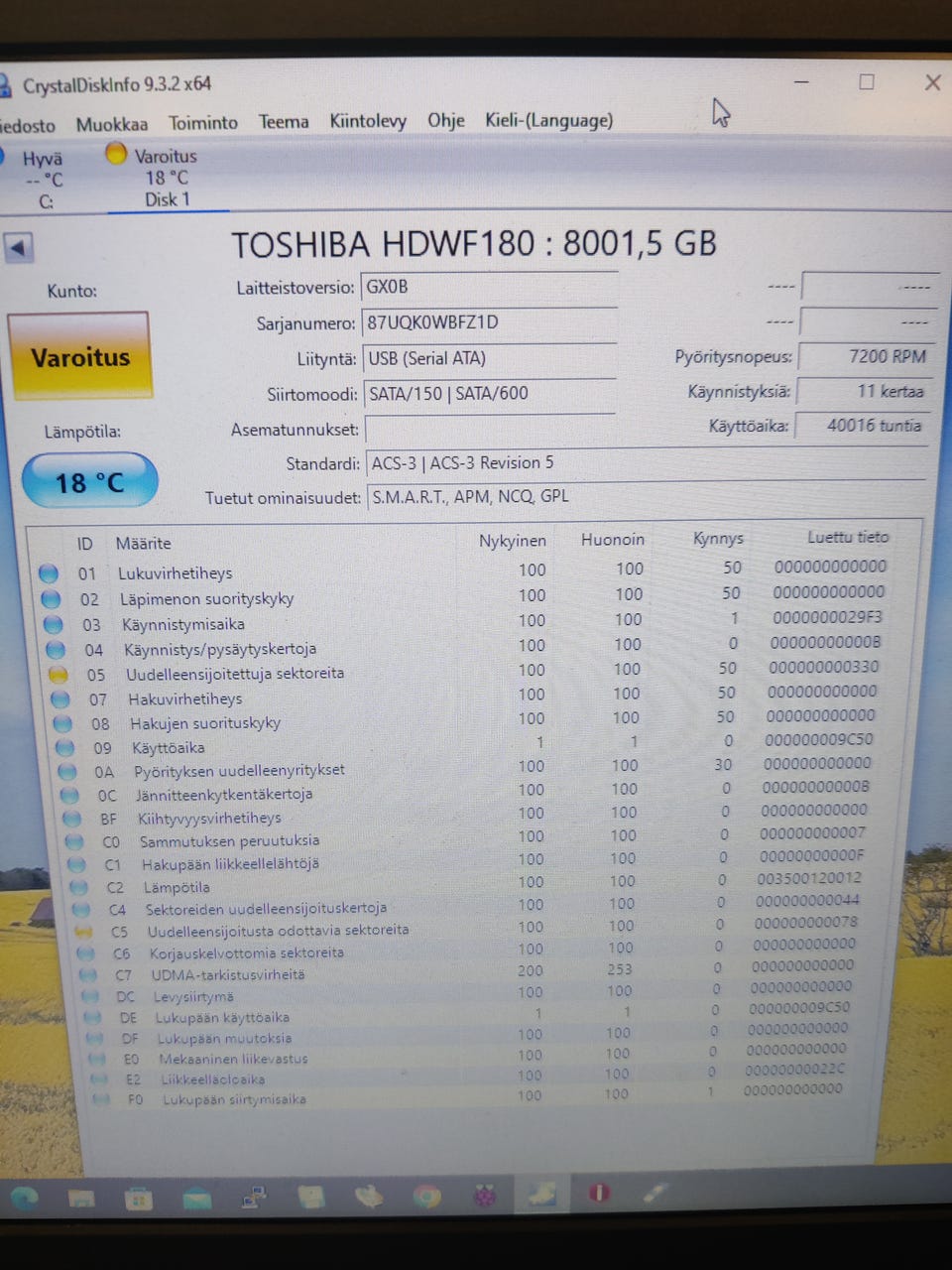Click the Luettu tieto column header
952x1270 pixels.
pos(847,537)
